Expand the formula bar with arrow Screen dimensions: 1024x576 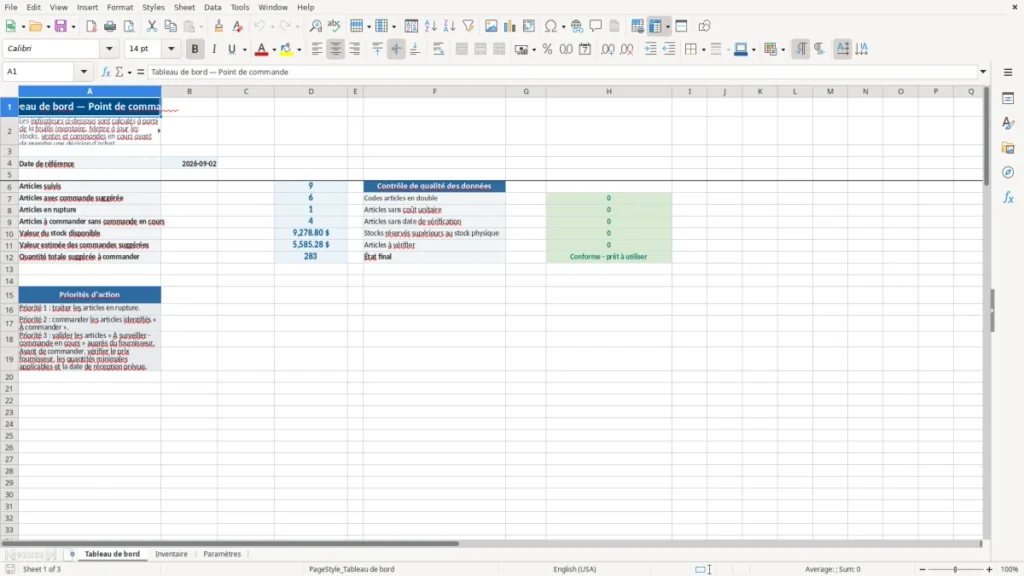coord(983,72)
